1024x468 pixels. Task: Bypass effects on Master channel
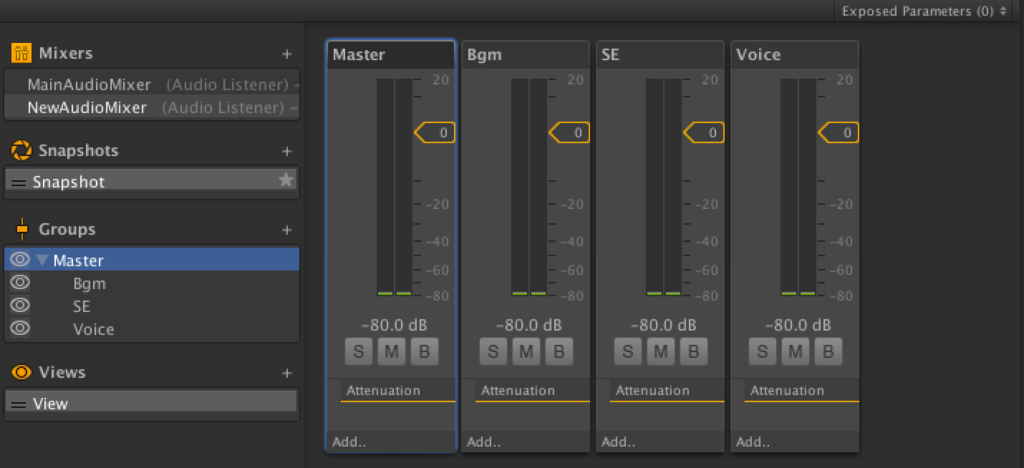[x=424, y=352]
